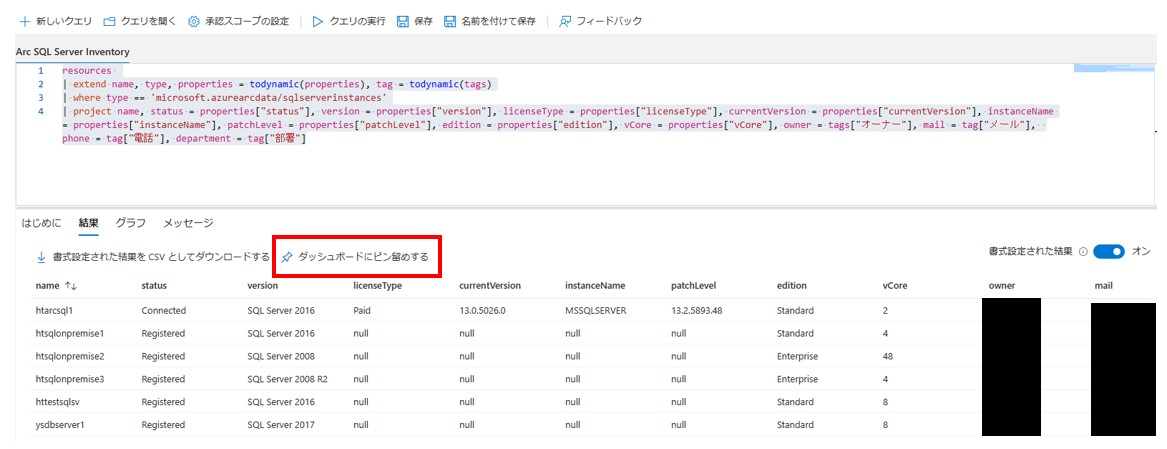
Task: Open 承認スコープの設定
Action: 238,22
